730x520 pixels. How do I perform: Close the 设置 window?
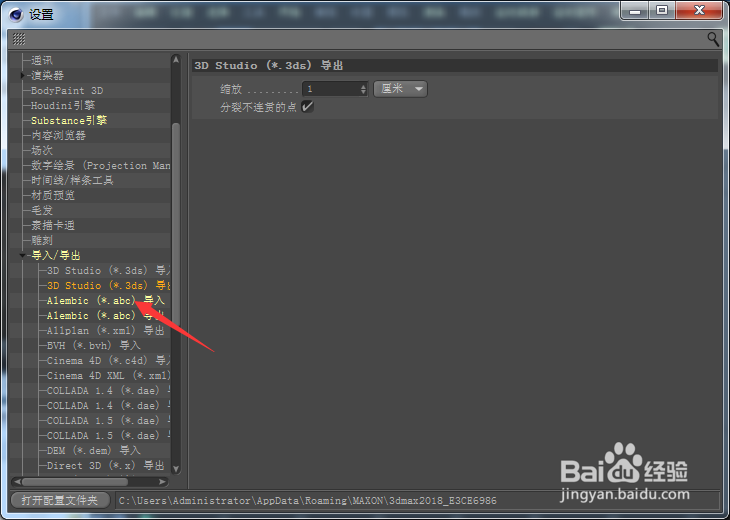(699, 11)
